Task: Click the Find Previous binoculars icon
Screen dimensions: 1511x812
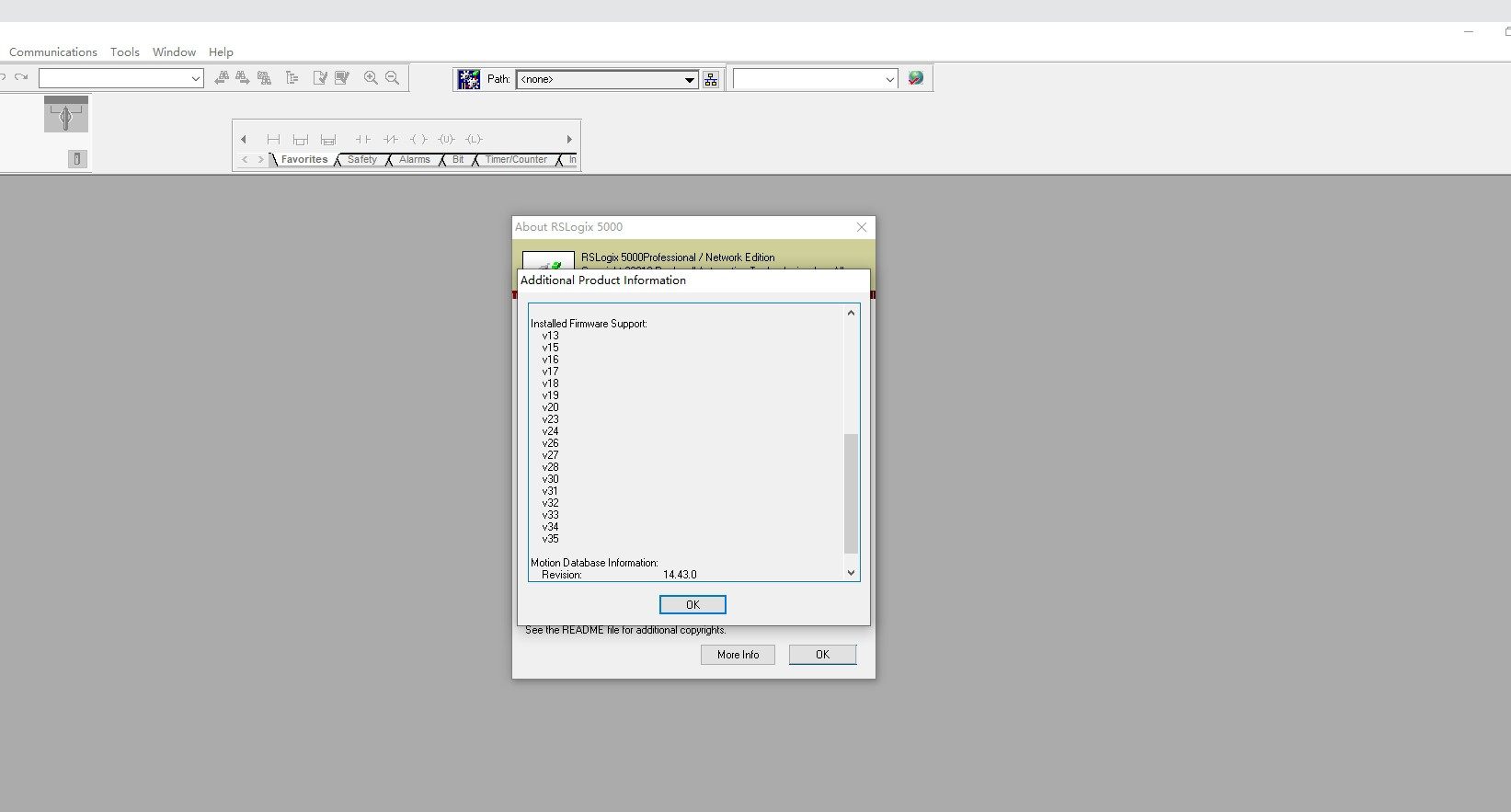Action: [222, 78]
